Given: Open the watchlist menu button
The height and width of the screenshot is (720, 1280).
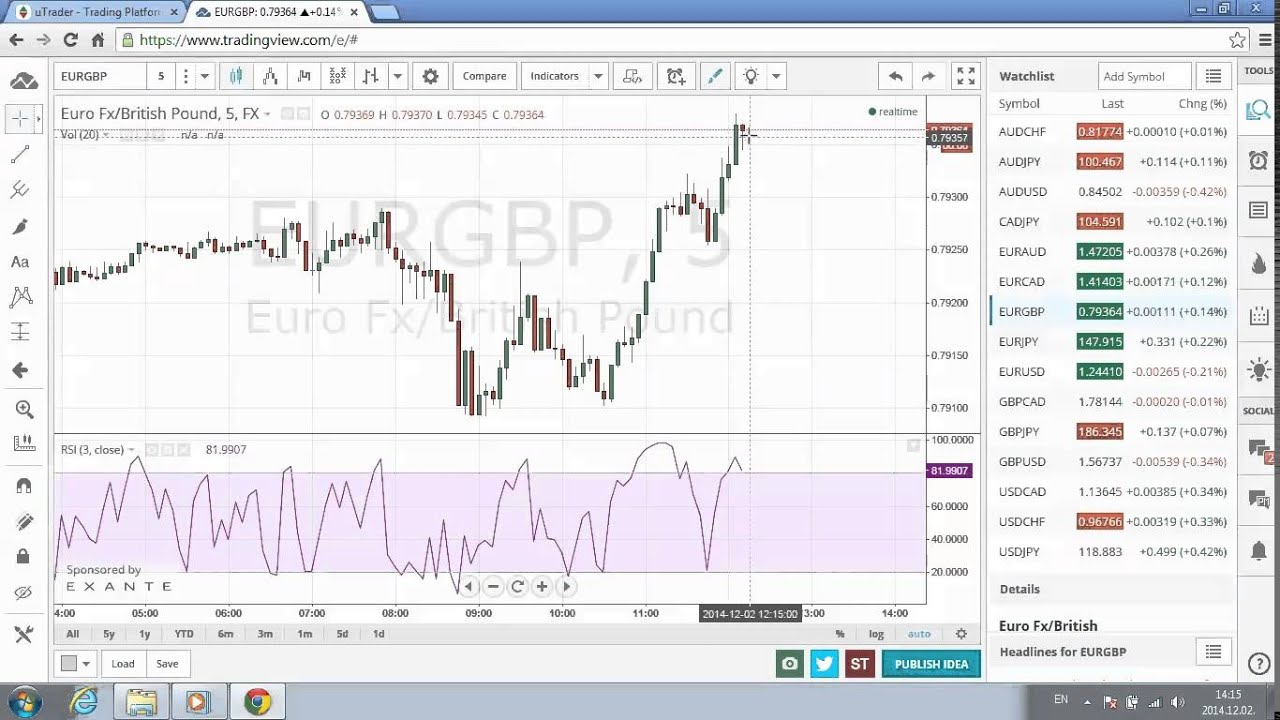Looking at the screenshot, I should click(x=1213, y=76).
